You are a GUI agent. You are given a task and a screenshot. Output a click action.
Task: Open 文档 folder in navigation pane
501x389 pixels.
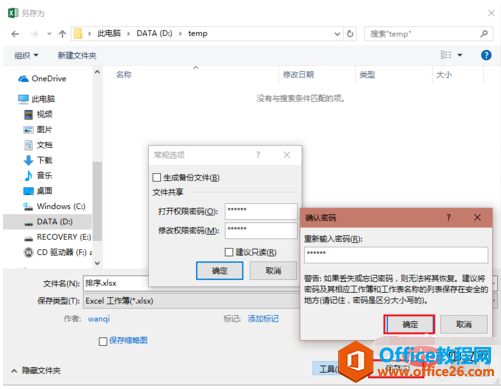[x=38, y=145]
